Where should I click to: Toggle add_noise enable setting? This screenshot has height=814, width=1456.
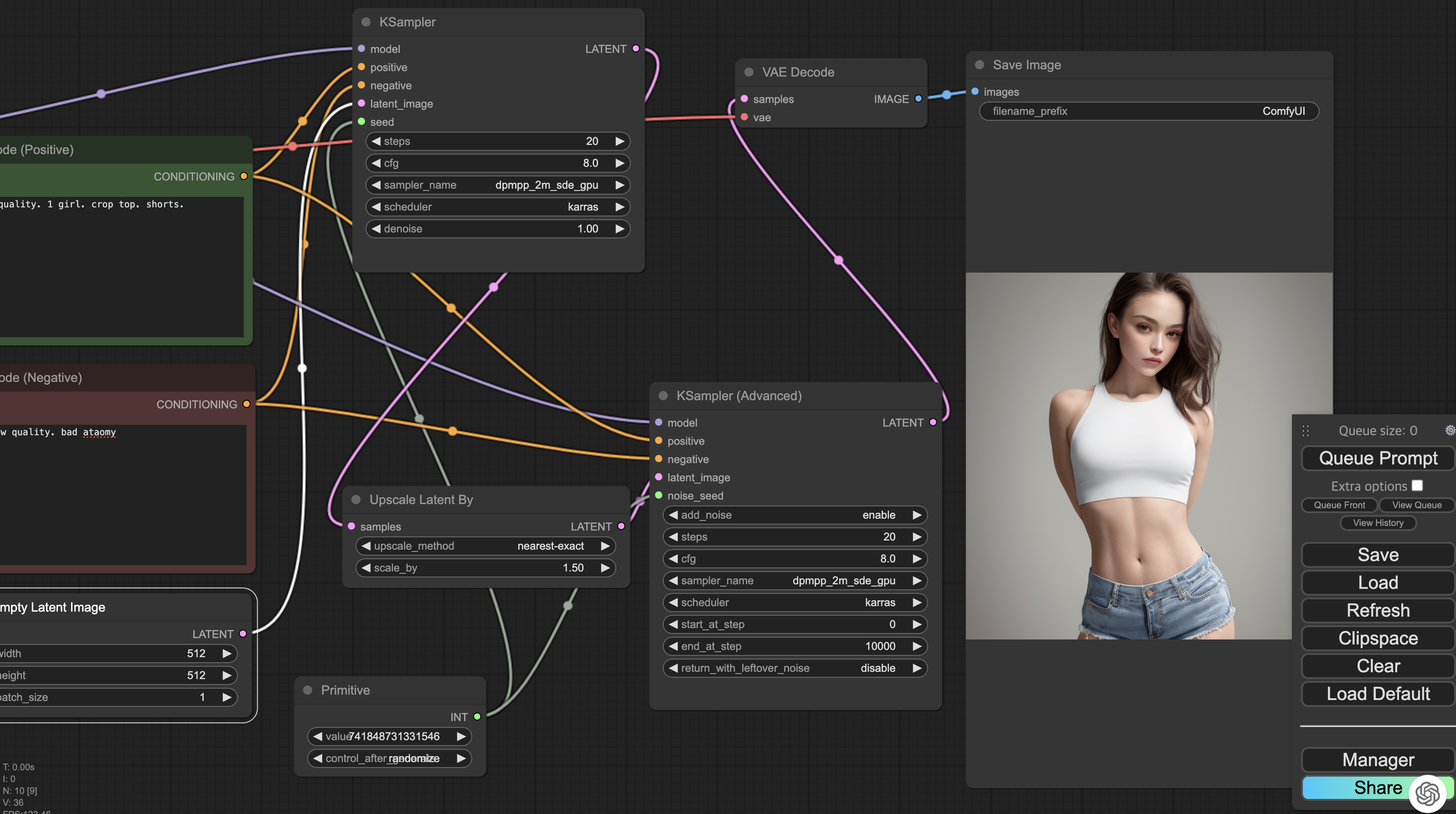794,515
